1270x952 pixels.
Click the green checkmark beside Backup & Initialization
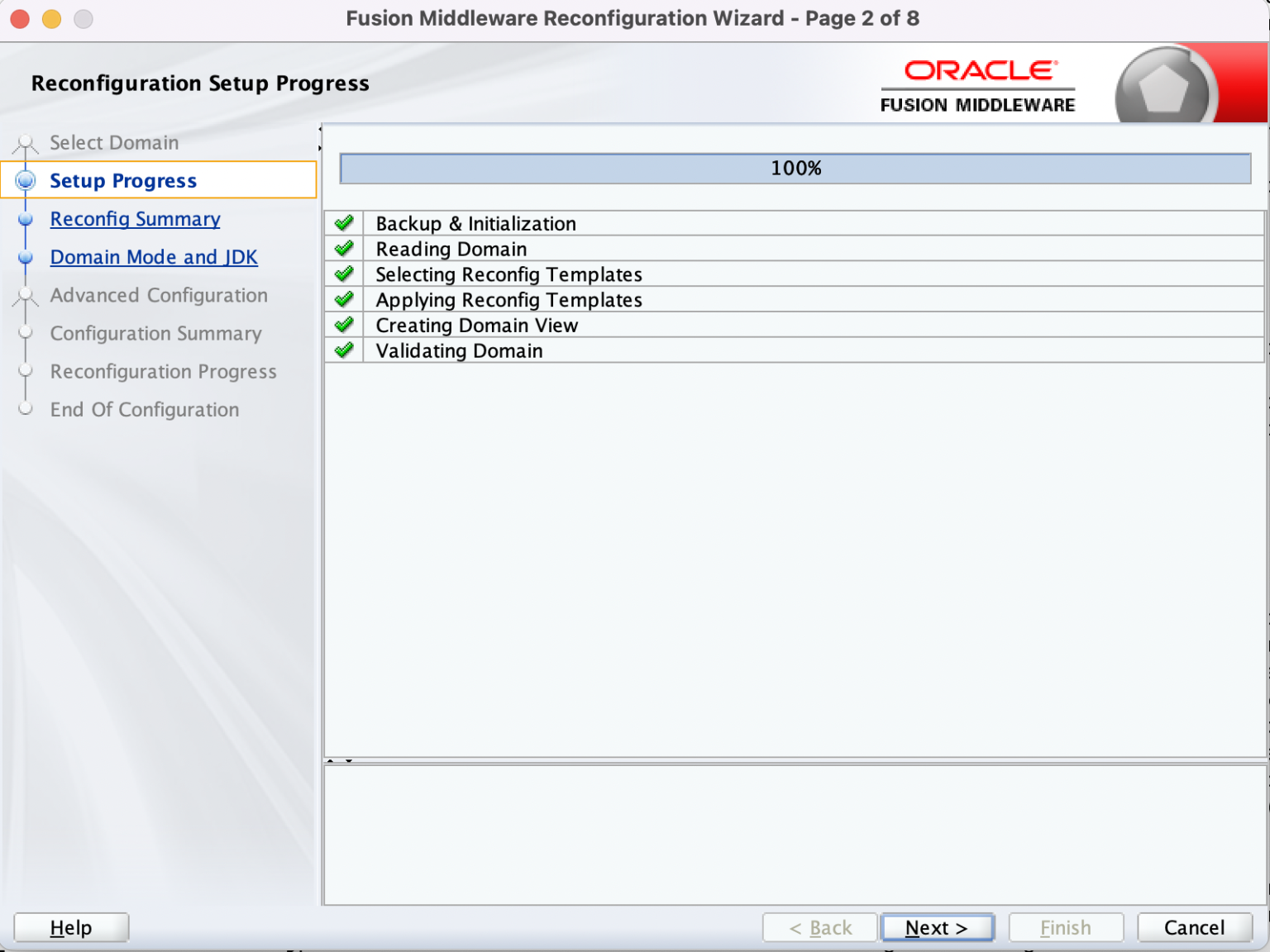point(343,221)
